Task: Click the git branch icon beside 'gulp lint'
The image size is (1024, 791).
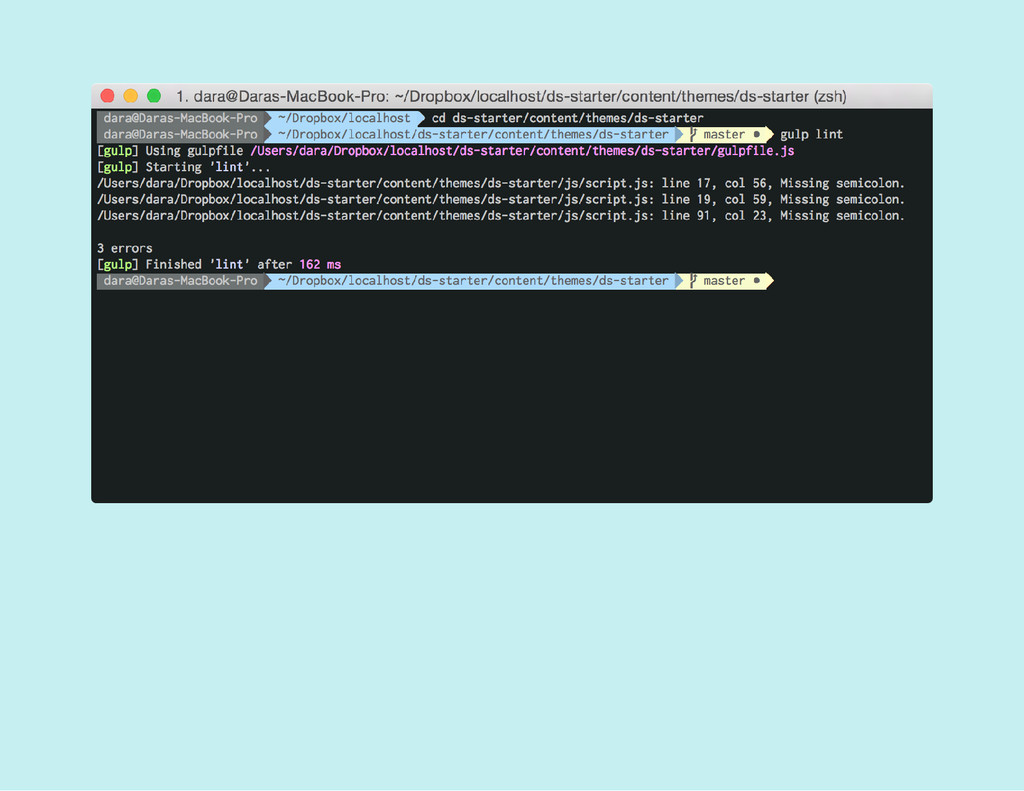Action: click(693, 135)
